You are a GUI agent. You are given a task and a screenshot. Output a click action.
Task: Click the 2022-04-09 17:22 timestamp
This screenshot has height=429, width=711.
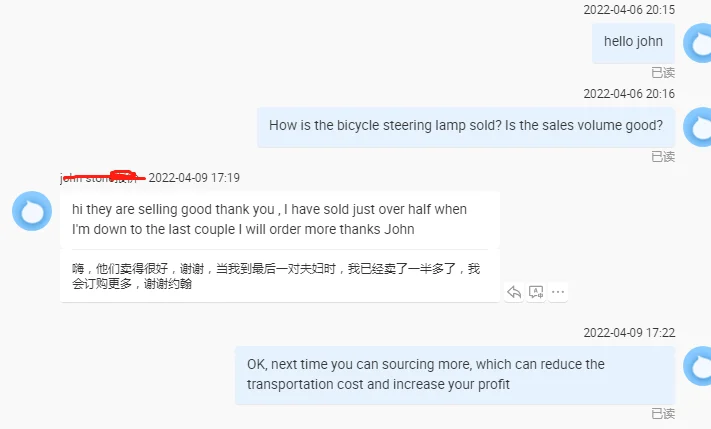[x=629, y=333]
